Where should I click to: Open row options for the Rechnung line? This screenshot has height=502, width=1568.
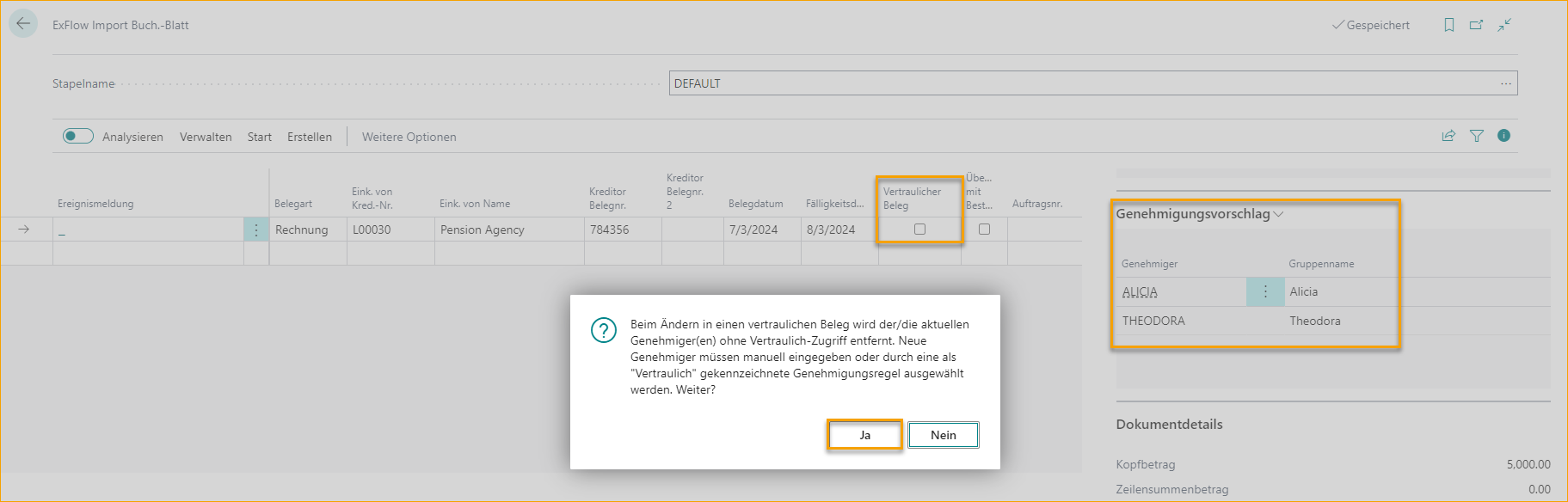tap(256, 230)
